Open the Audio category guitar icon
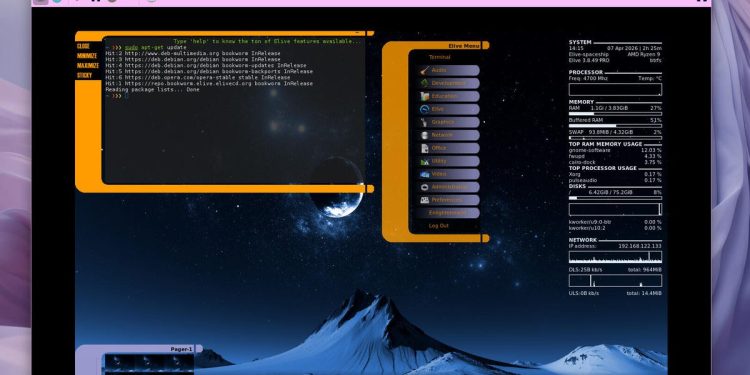Viewport: 750px width, 375px height. pyautogui.click(x=424, y=70)
